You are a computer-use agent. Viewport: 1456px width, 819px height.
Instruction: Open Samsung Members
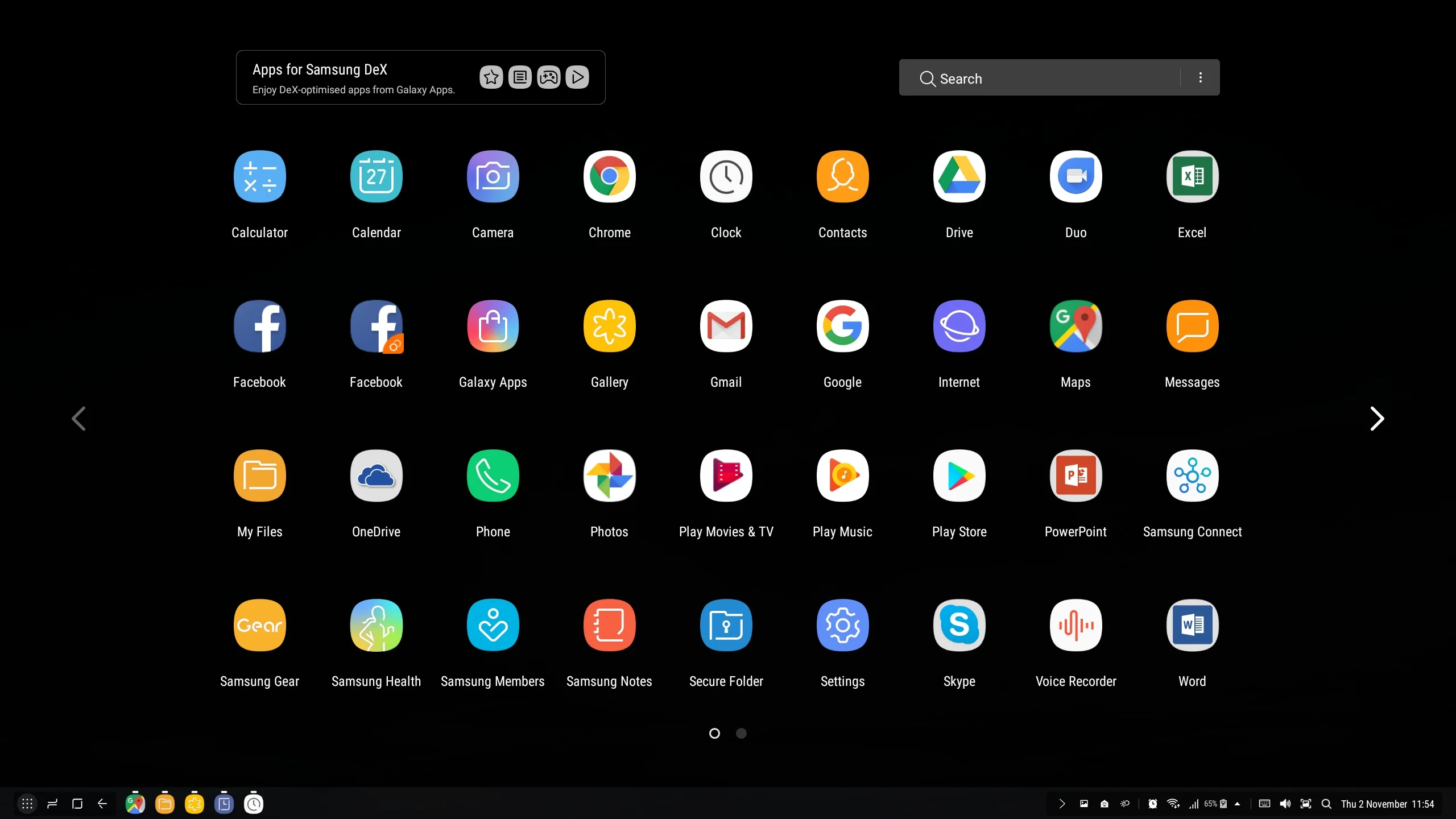493,625
